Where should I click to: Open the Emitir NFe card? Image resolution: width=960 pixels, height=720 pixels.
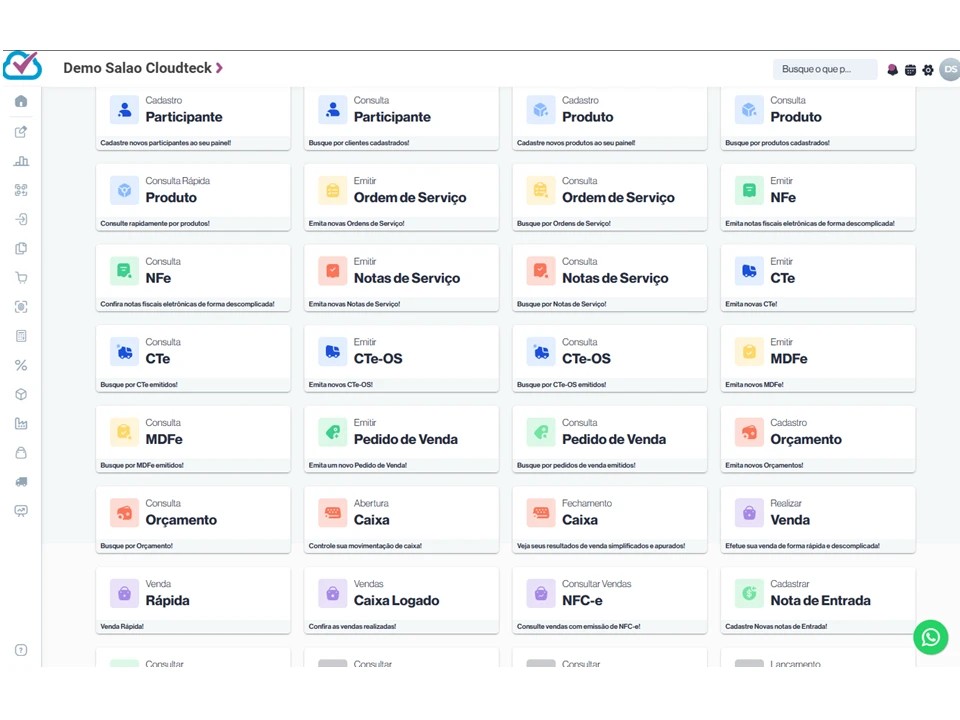pos(817,198)
